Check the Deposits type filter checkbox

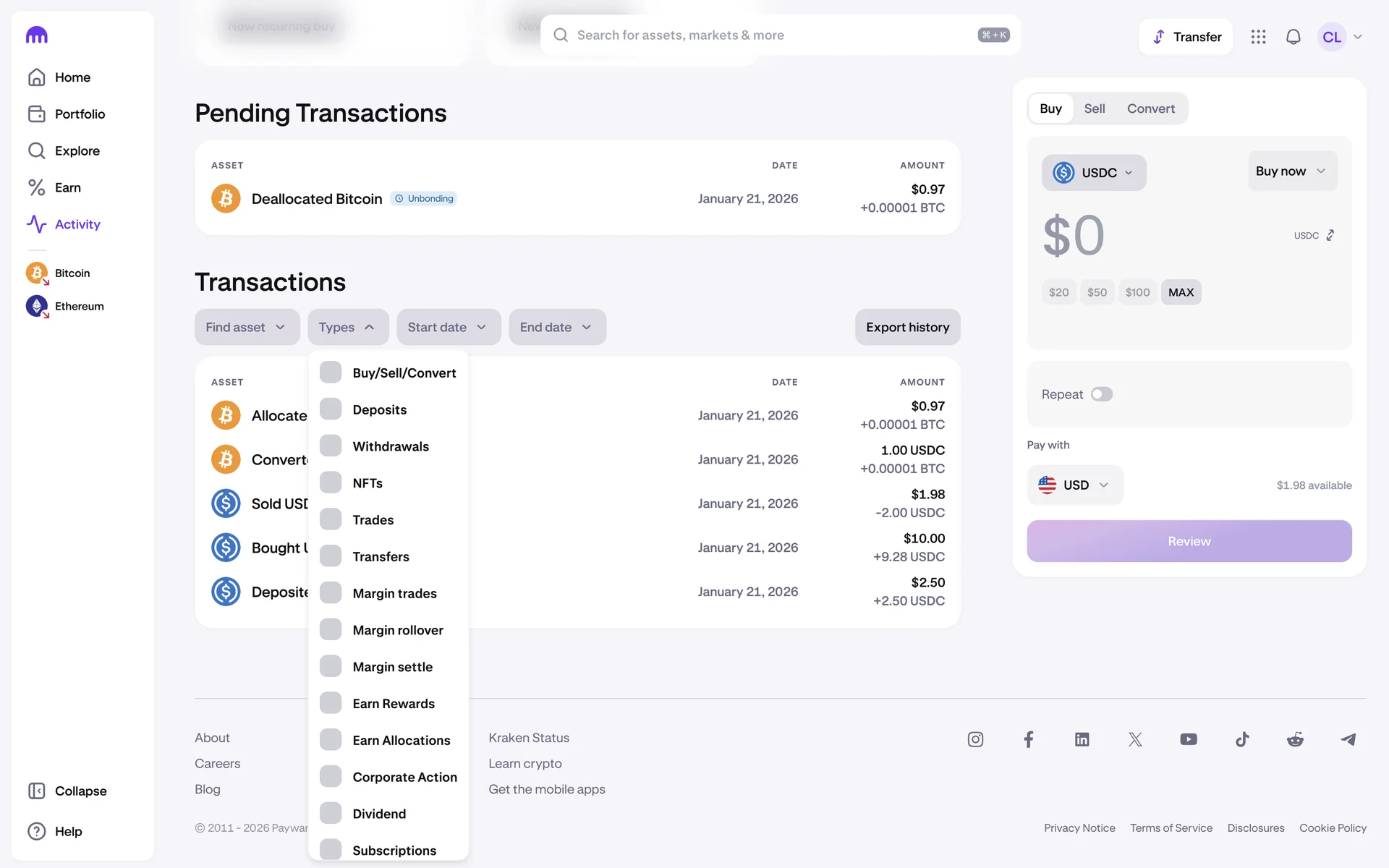coord(331,409)
